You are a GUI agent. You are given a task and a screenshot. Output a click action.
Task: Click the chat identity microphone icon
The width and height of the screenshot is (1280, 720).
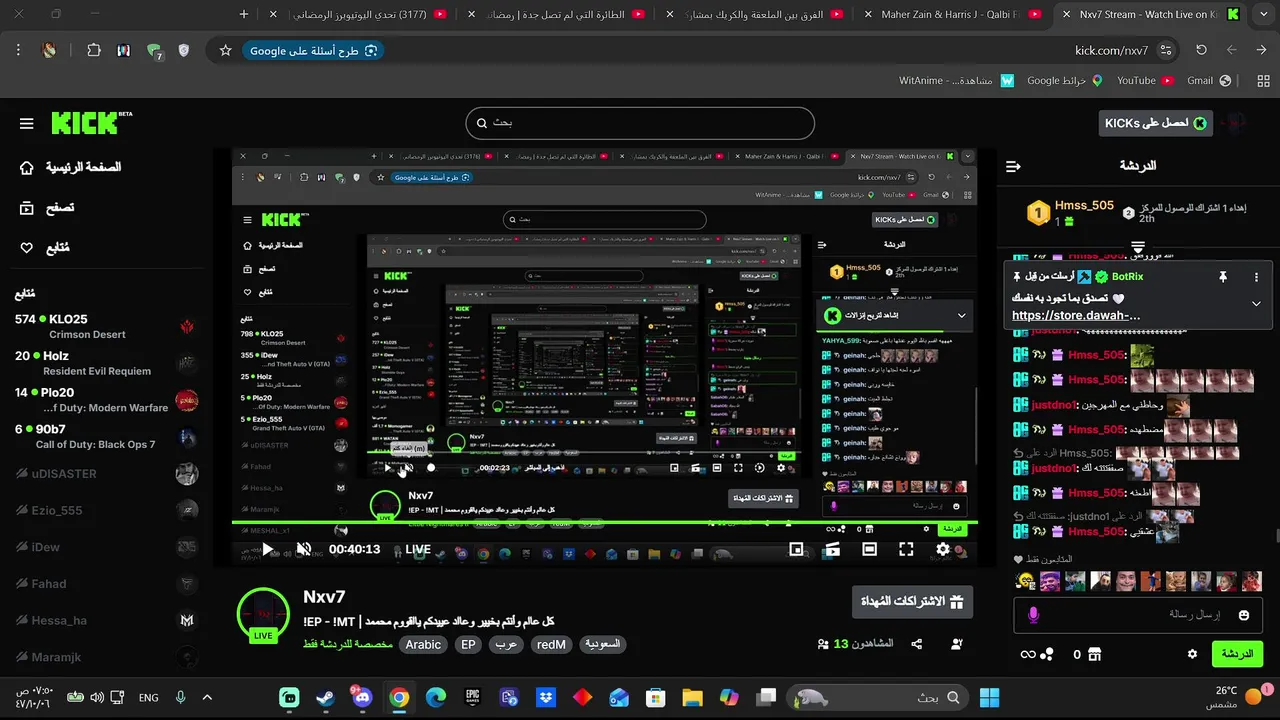(x=1033, y=615)
